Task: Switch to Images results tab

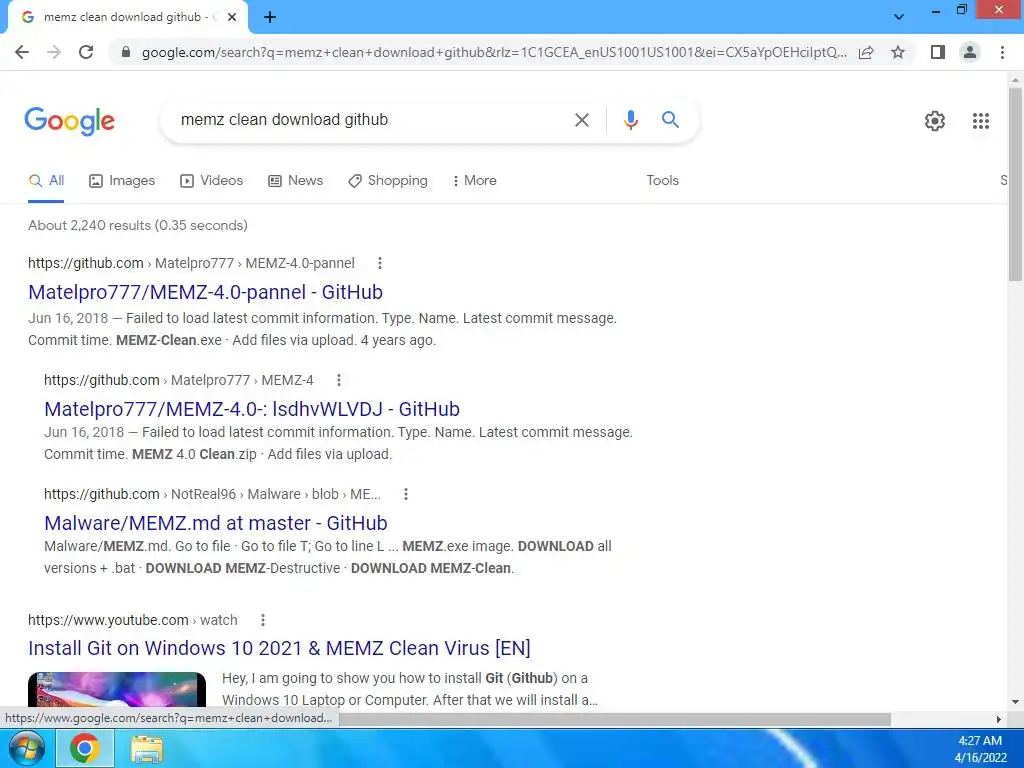Action: point(122,181)
